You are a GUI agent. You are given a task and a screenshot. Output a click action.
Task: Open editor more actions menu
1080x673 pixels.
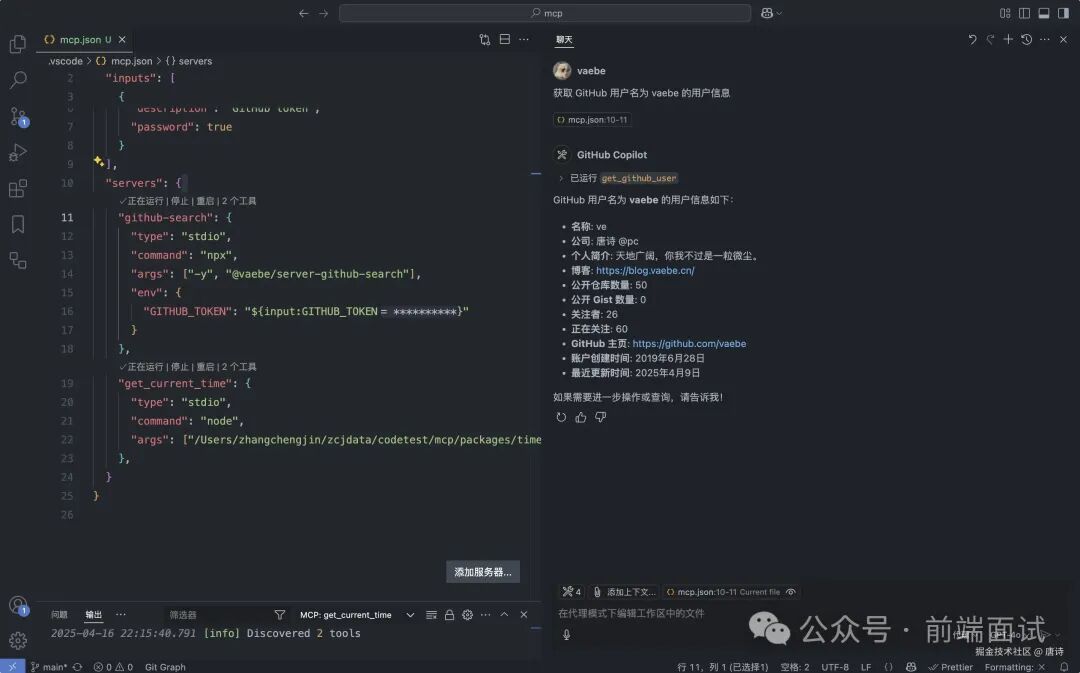[x=524, y=39]
